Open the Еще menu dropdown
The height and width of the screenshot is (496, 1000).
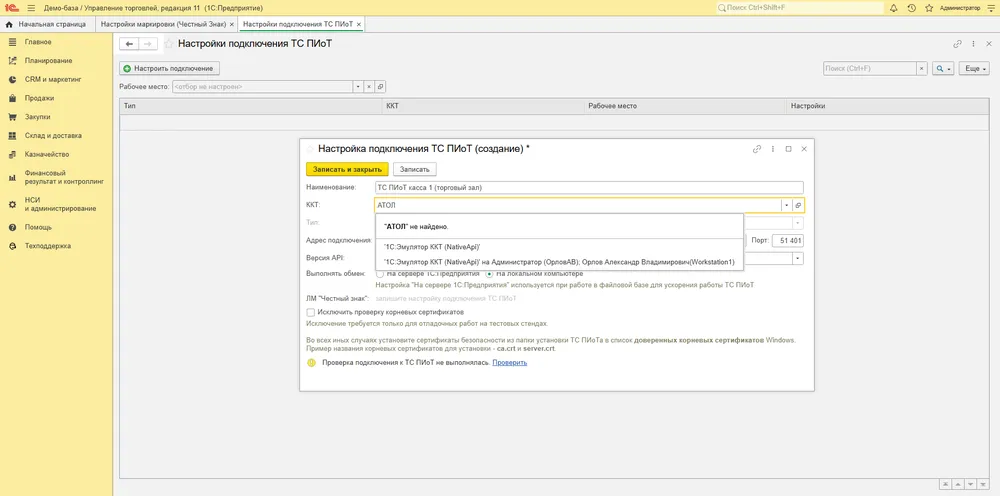[976, 68]
